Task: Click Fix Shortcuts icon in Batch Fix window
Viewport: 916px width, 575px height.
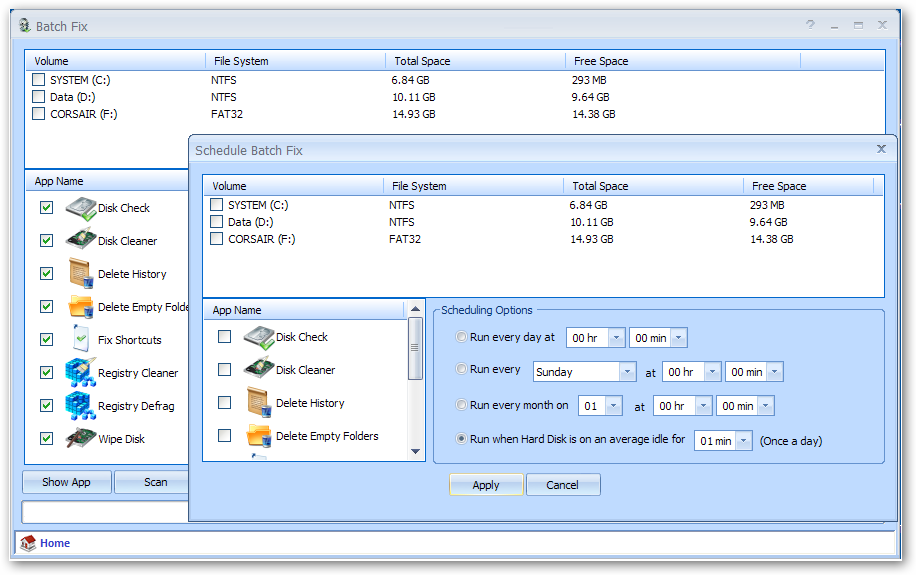Action: point(81,340)
